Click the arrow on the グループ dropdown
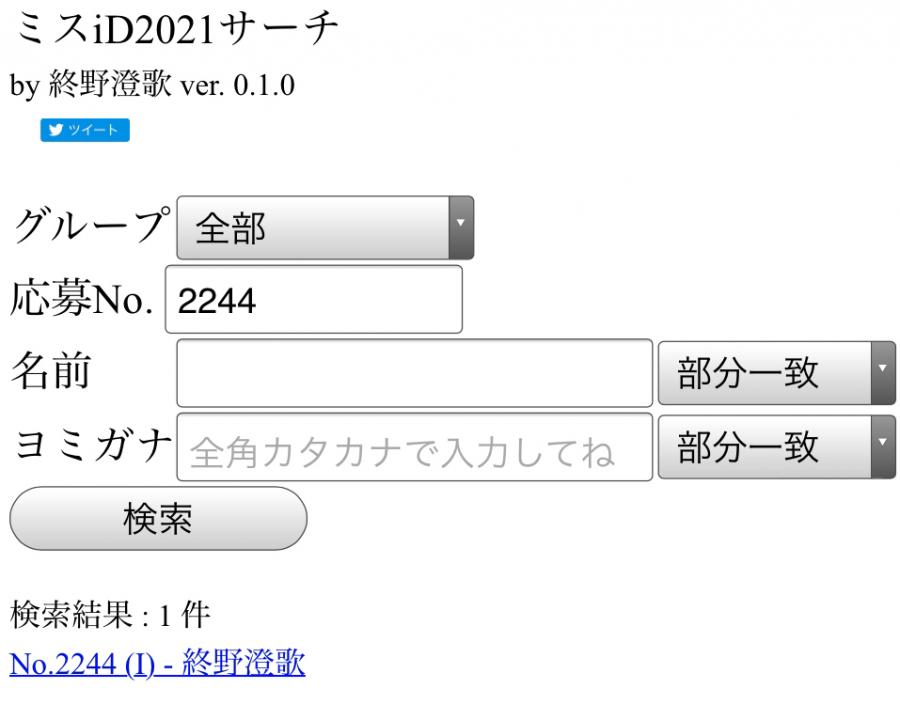 pos(459,228)
